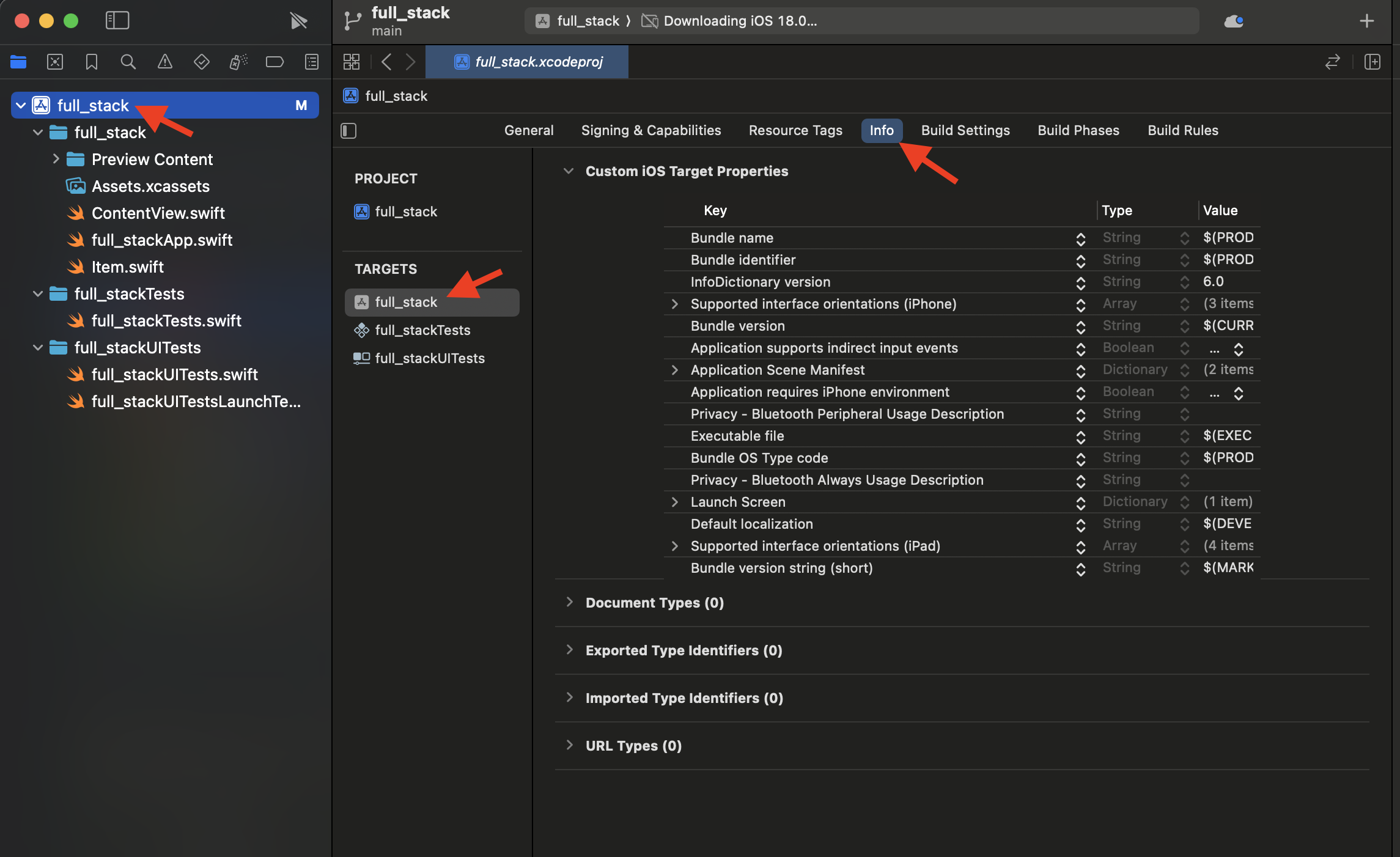Open full_stackApp.swift file
Viewport: 1400px width, 857px height.
pos(161,240)
